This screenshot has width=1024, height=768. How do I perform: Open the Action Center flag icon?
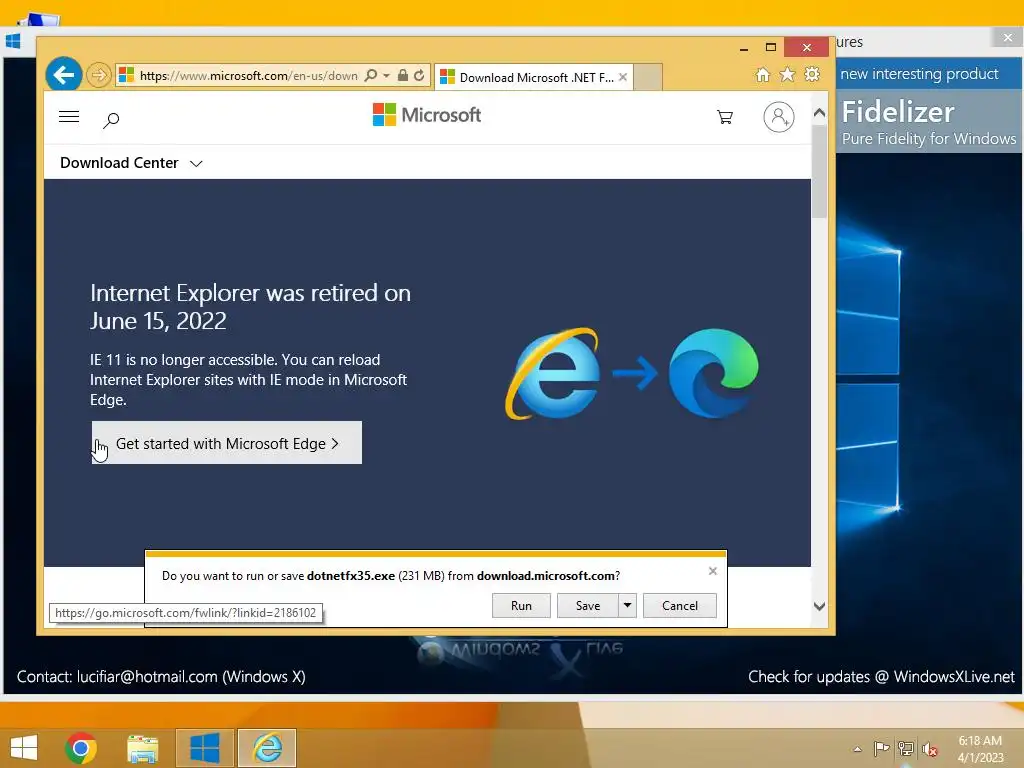[881, 748]
